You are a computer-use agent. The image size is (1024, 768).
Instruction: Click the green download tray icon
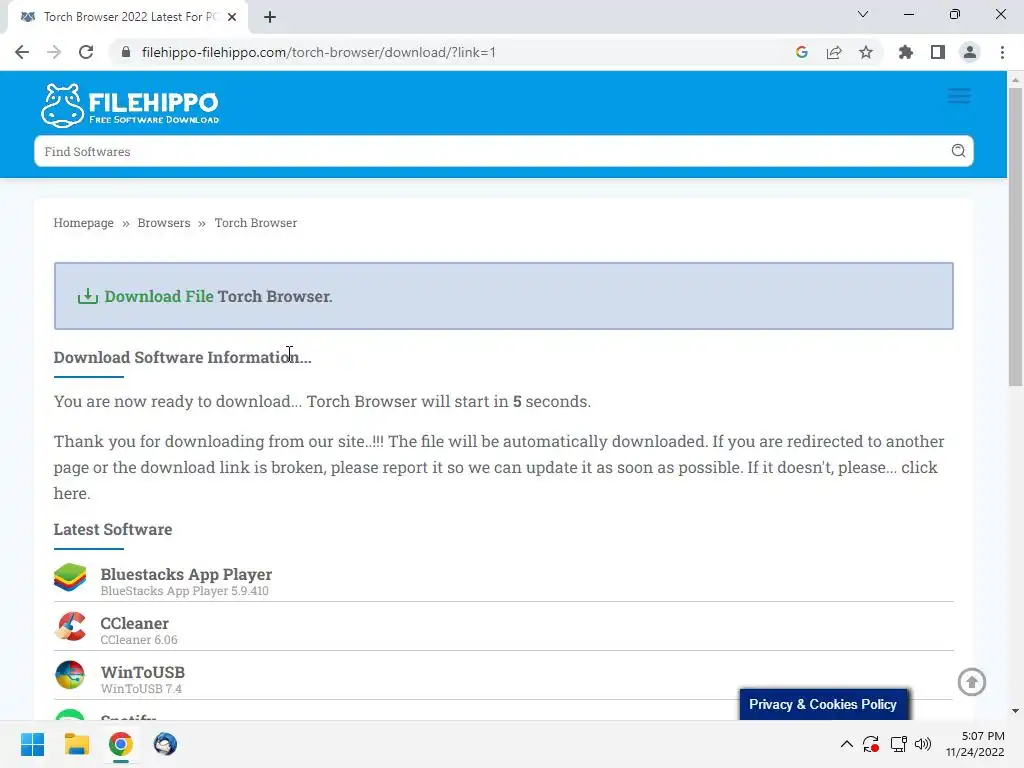tap(88, 296)
